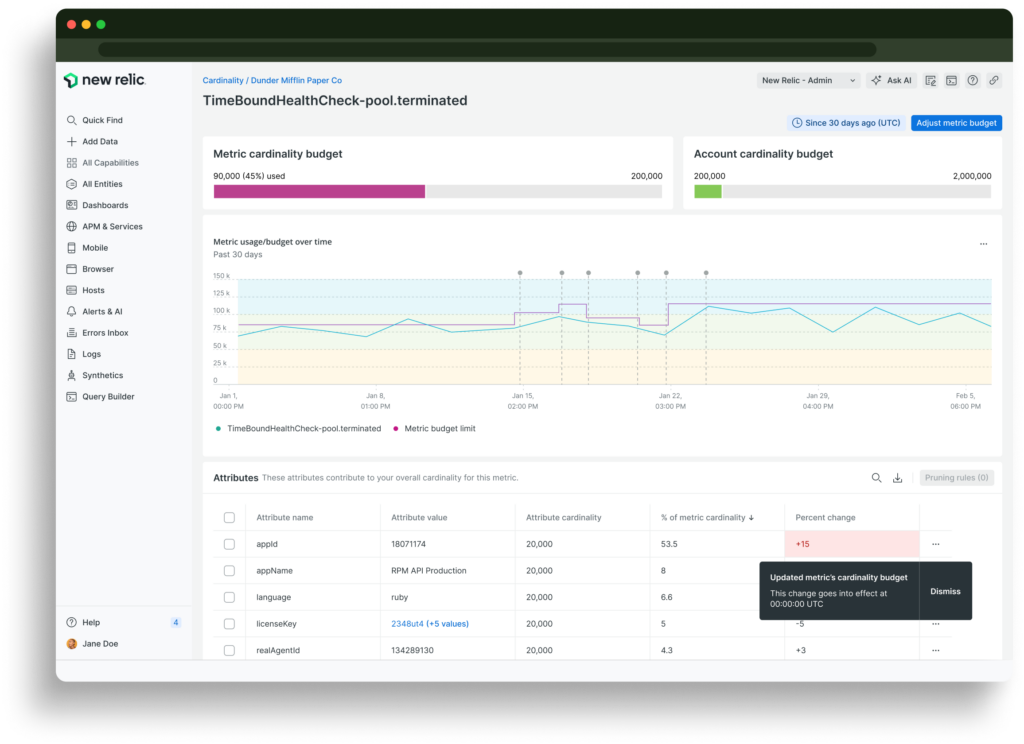Image resolution: width=1024 pixels, height=744 pixels.
Task: Open appId row ellipsis menu
Action: point(936,544)
